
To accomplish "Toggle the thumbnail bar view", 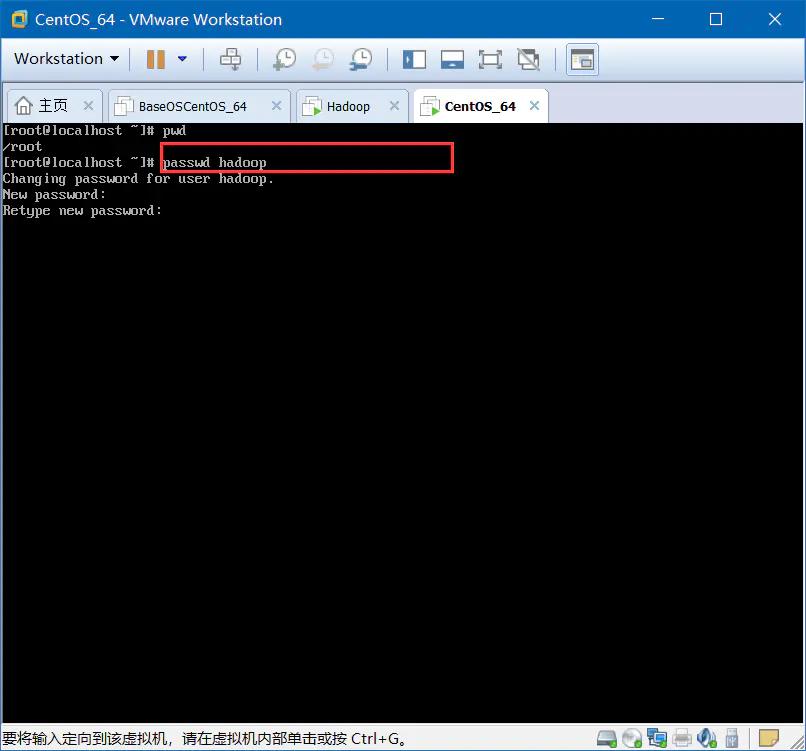I will [x=452, y=59].
